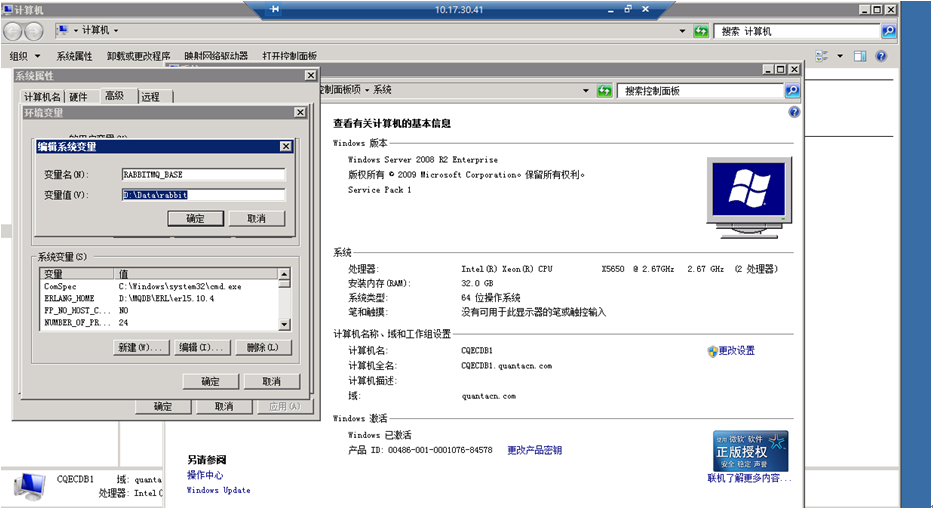Click the Microsoft genuine software badge
The width and height of the screenshot is (933, 516).
(751, 451)
